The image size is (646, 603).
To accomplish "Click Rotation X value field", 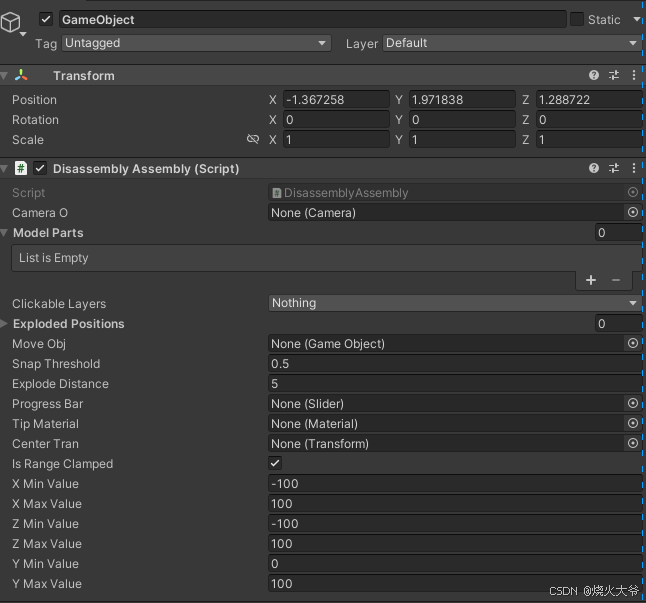I will click(x=336, y=119).
